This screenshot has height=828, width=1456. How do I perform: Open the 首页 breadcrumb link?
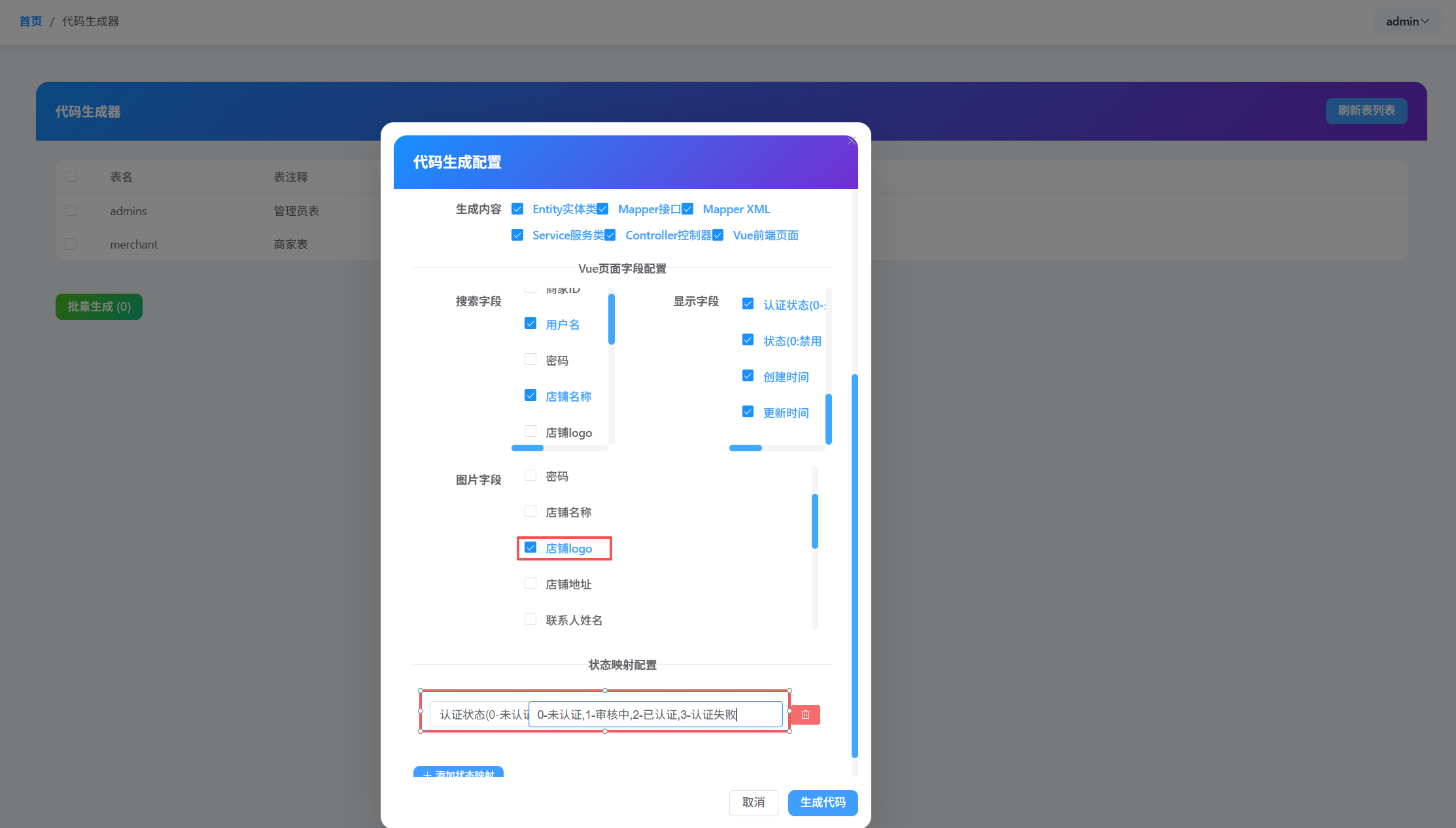point(30,20)
